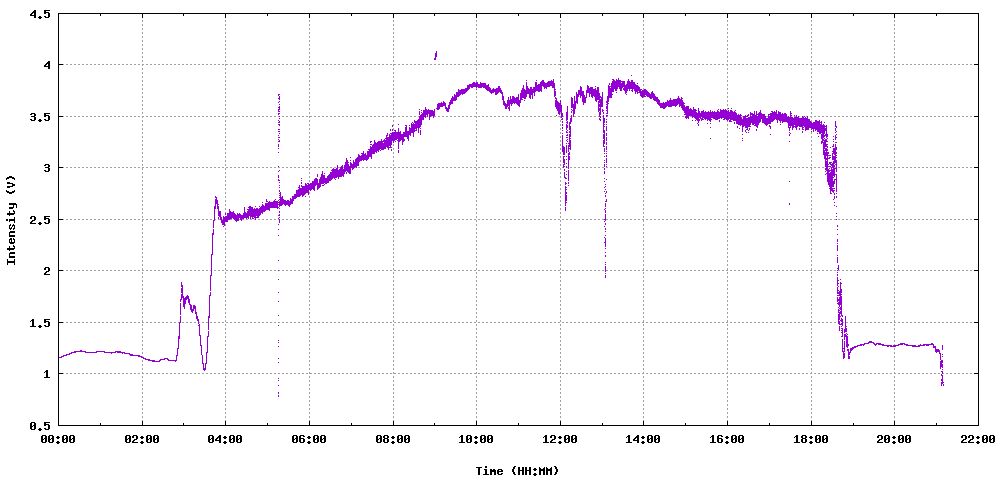Click the 06:00 x-axis tick label
This screenshot has width=1000, height=480.
pos(309,439)
